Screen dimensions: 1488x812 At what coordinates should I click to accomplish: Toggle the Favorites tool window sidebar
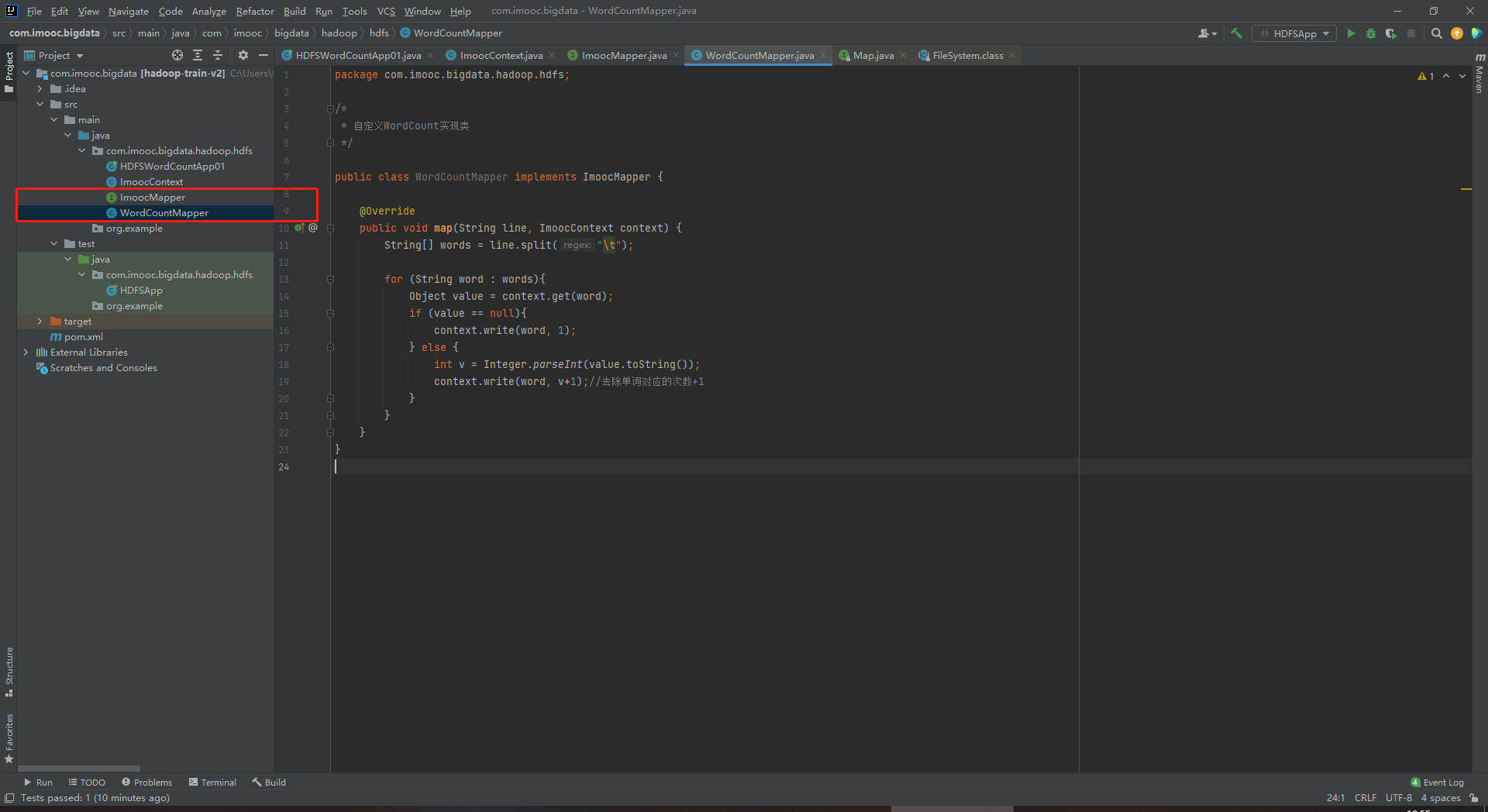9,738
